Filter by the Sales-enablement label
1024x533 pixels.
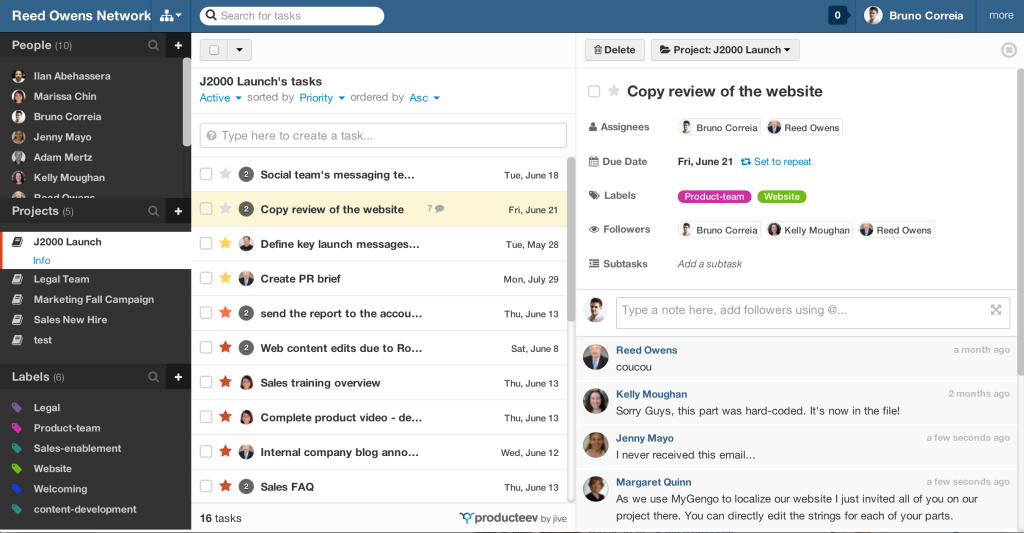(x=77, y=448)
